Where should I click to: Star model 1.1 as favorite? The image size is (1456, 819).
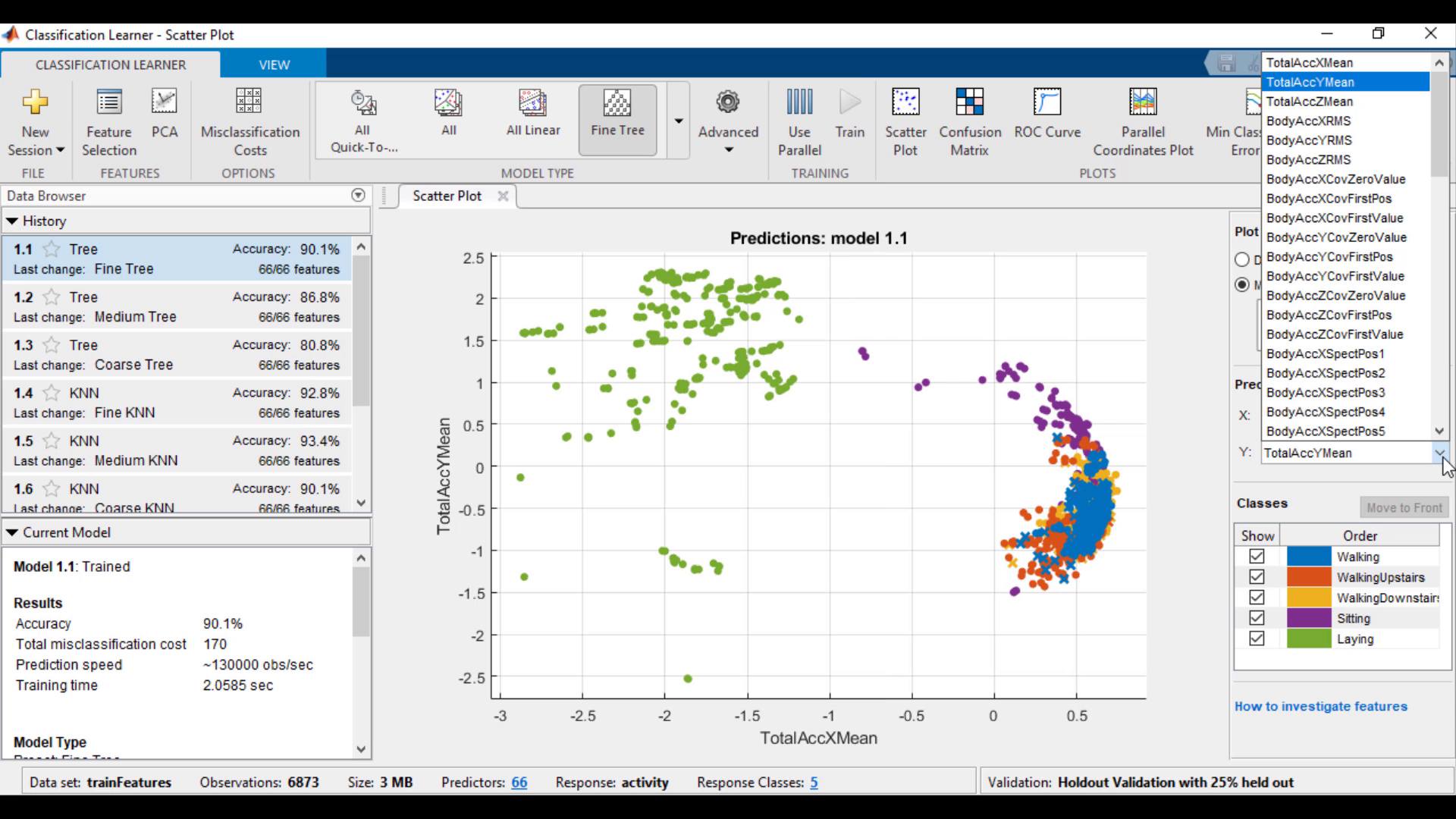click(52, 249)
